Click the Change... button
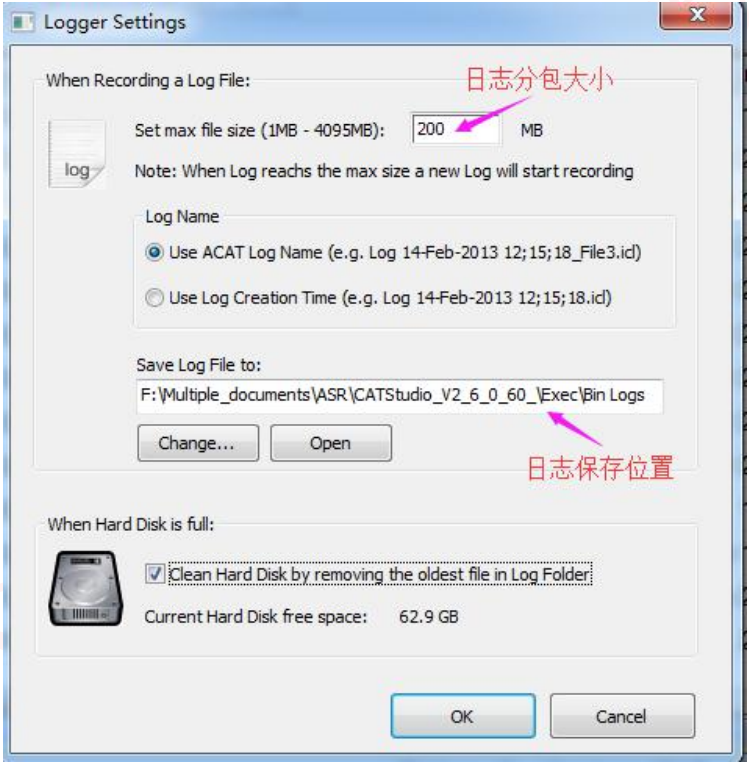Viewport: 749px width, 762px height. [x=198, y=443]
